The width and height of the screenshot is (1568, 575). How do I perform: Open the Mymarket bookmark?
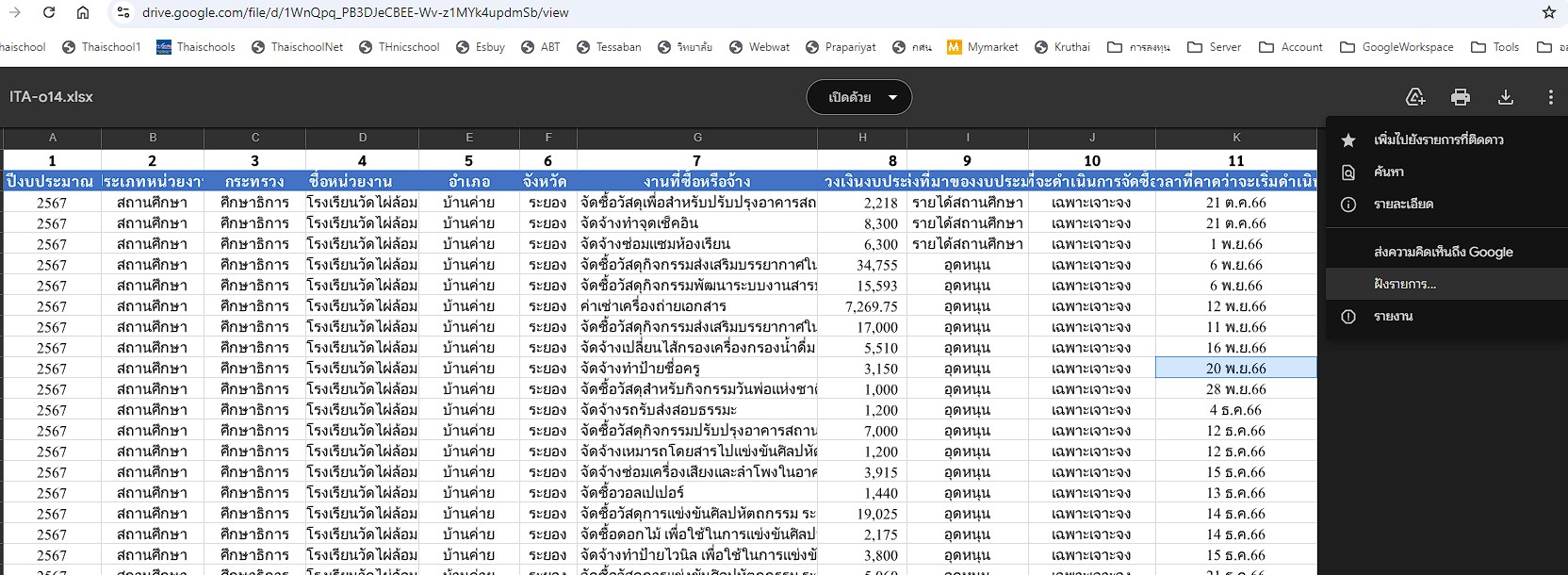pyautogui.click(x=982, y=47)
